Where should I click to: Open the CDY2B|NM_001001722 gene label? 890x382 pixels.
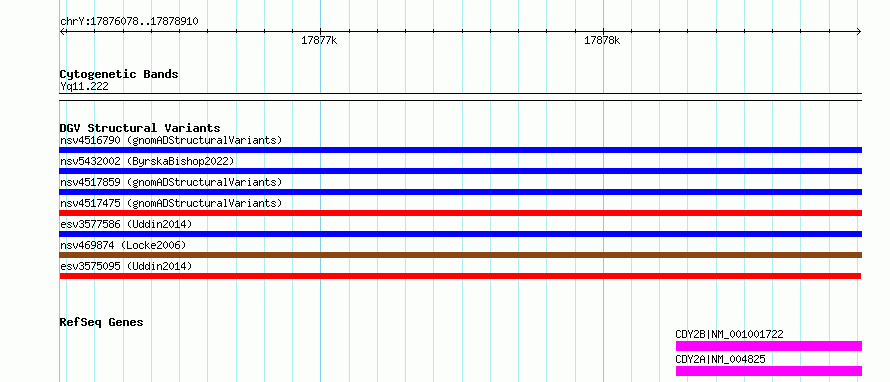click(729, 334)
